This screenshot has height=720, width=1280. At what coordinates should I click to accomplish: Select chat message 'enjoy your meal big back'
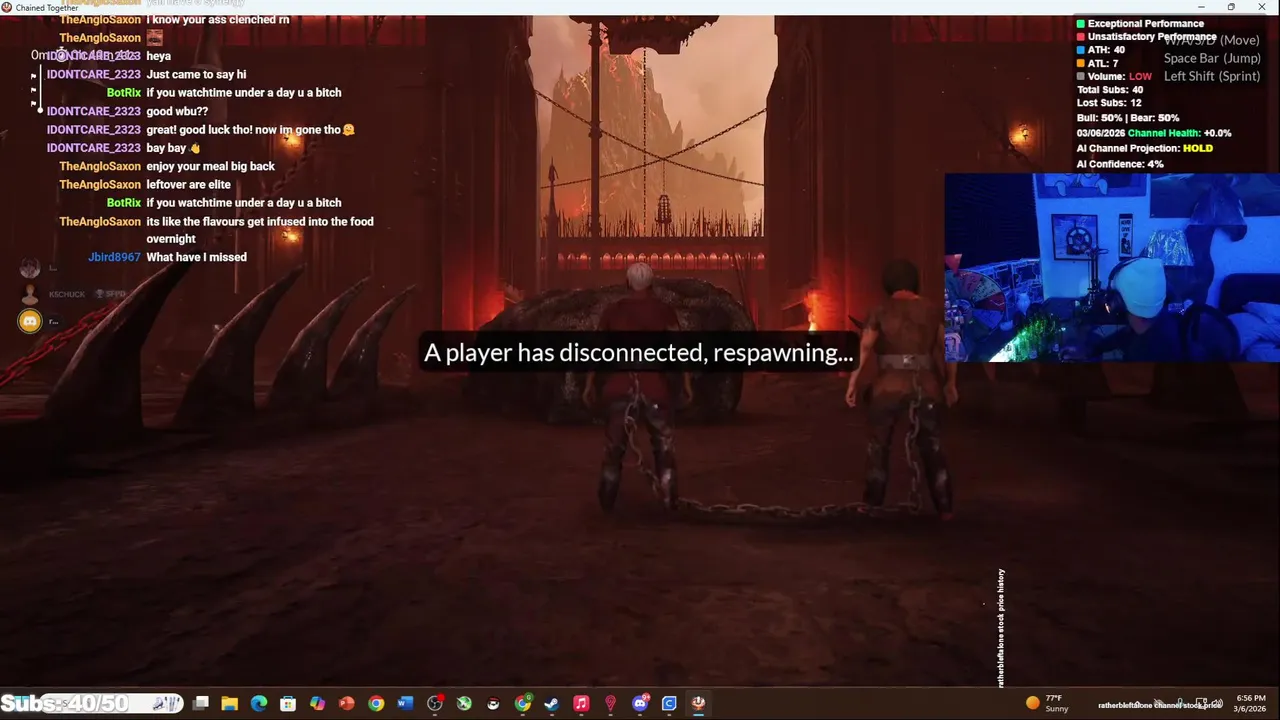click(x=210, y=166)
